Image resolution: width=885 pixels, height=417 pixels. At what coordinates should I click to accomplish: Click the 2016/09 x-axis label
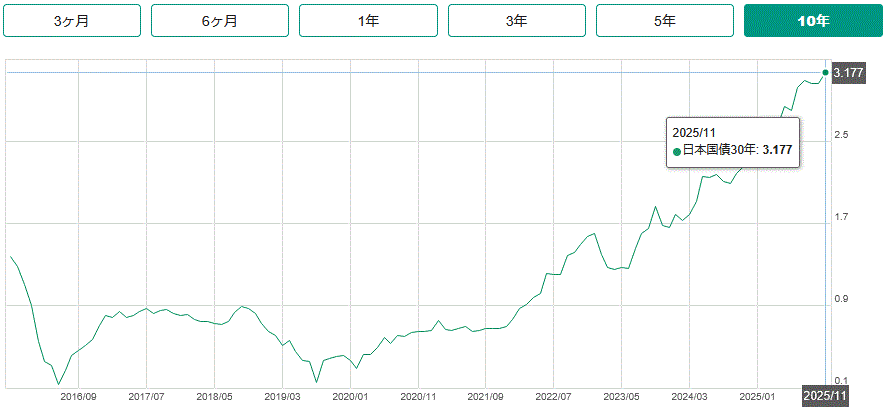pyautogui.click(x=79, y=396)
